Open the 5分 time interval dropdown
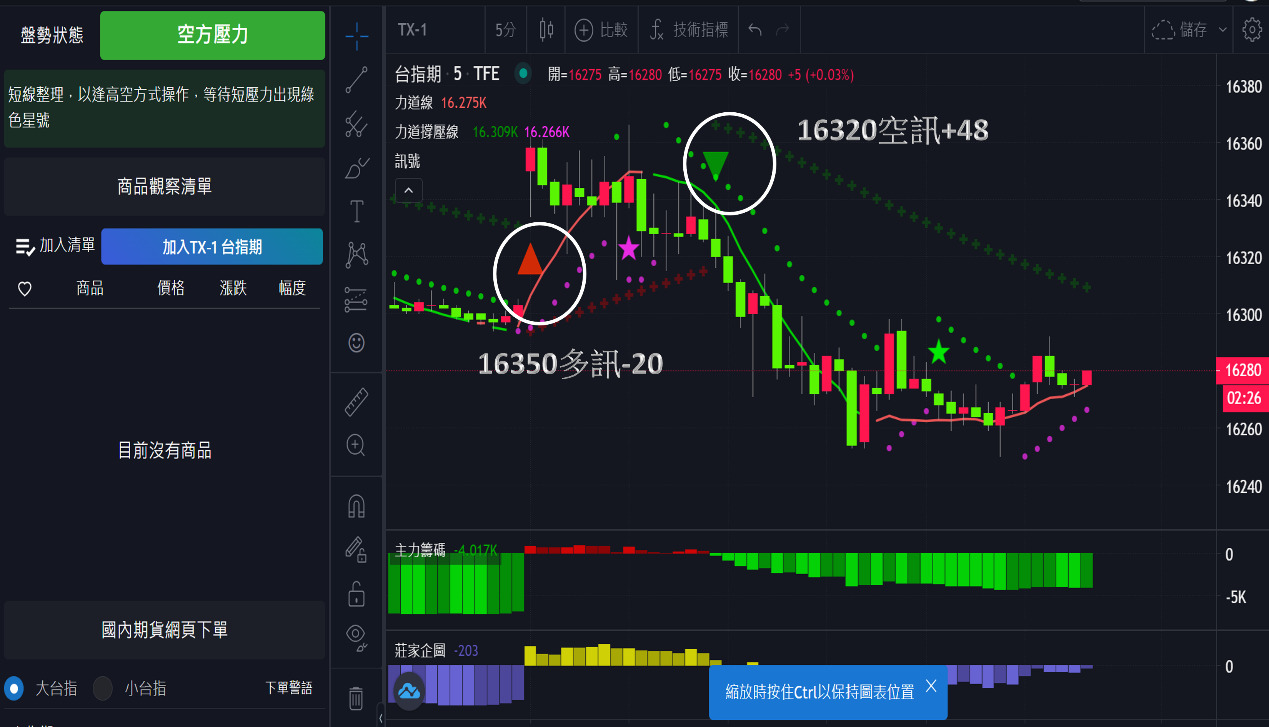 [506, 30]
